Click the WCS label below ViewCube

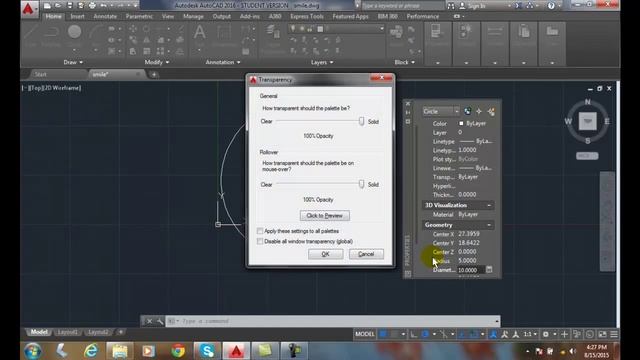point(587,156)
